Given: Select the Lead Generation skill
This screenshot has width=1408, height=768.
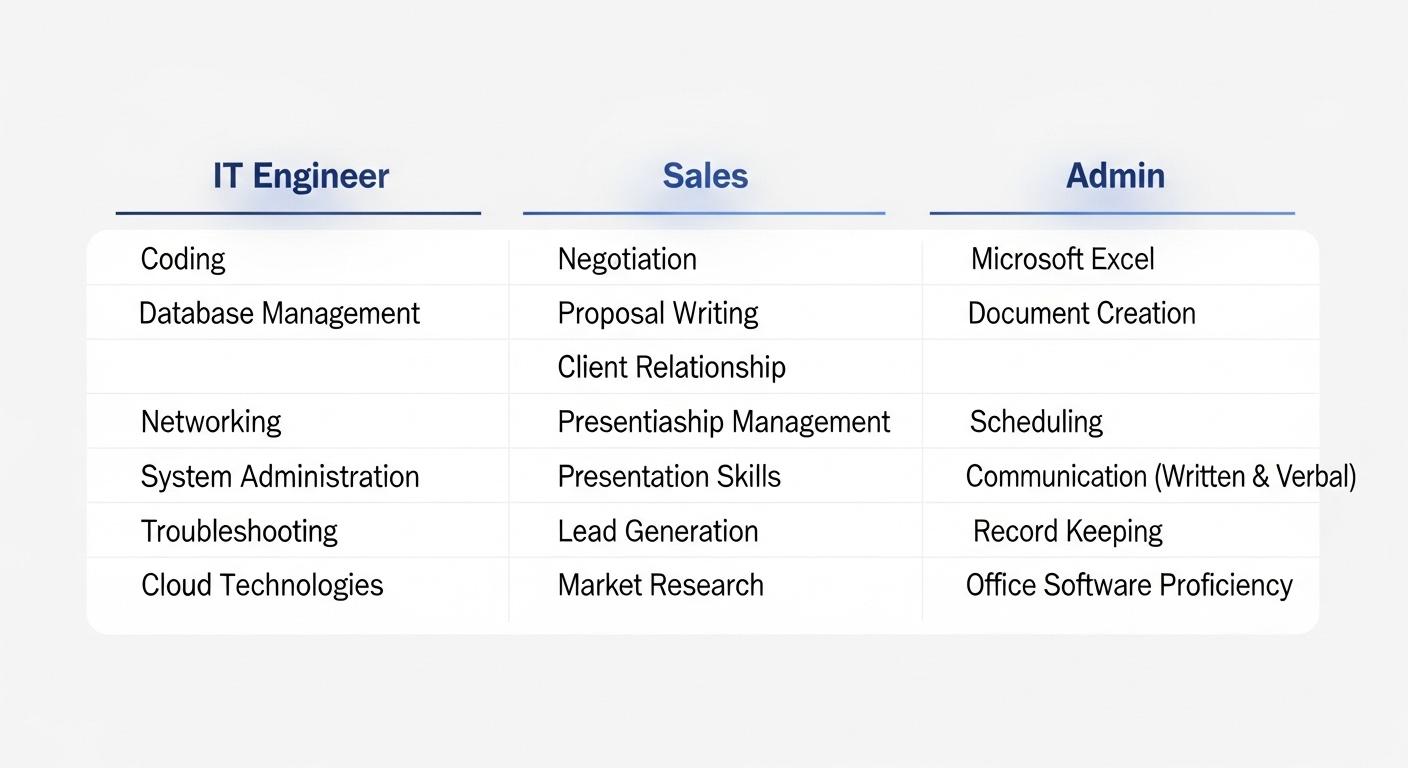Looking at the screenshot, I should pyautogui.click(x=658, y=531).
